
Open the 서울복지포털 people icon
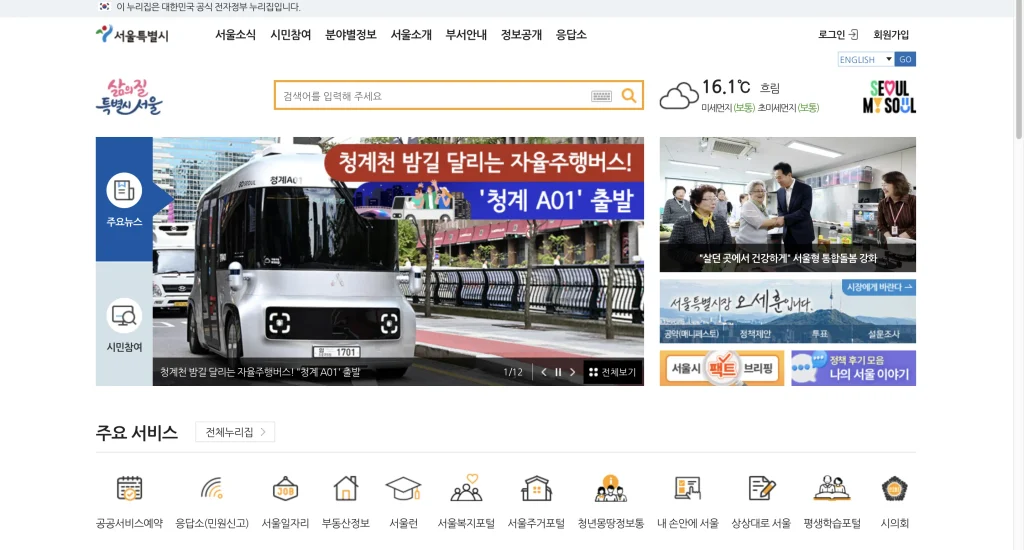(x=466, y=488)
